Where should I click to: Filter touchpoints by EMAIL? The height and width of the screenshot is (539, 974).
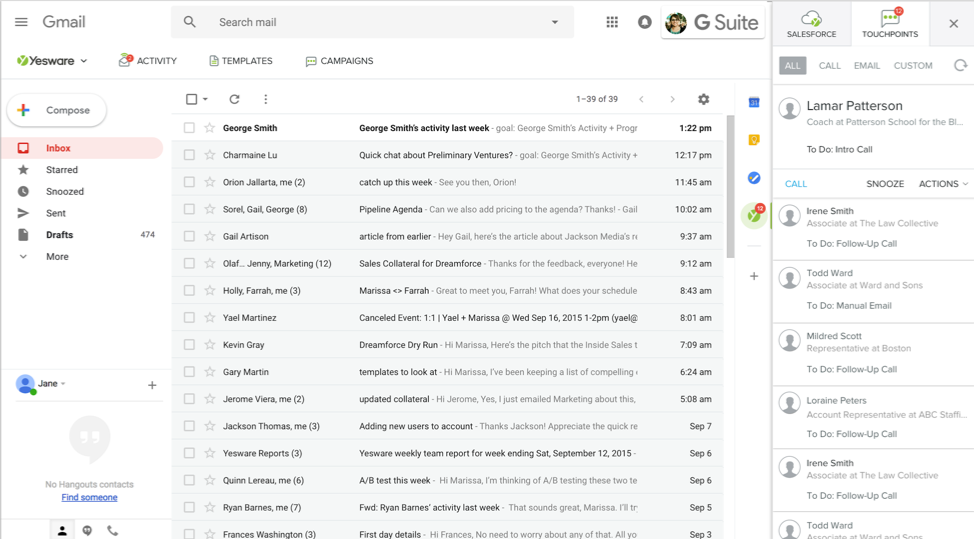[867, 66]
